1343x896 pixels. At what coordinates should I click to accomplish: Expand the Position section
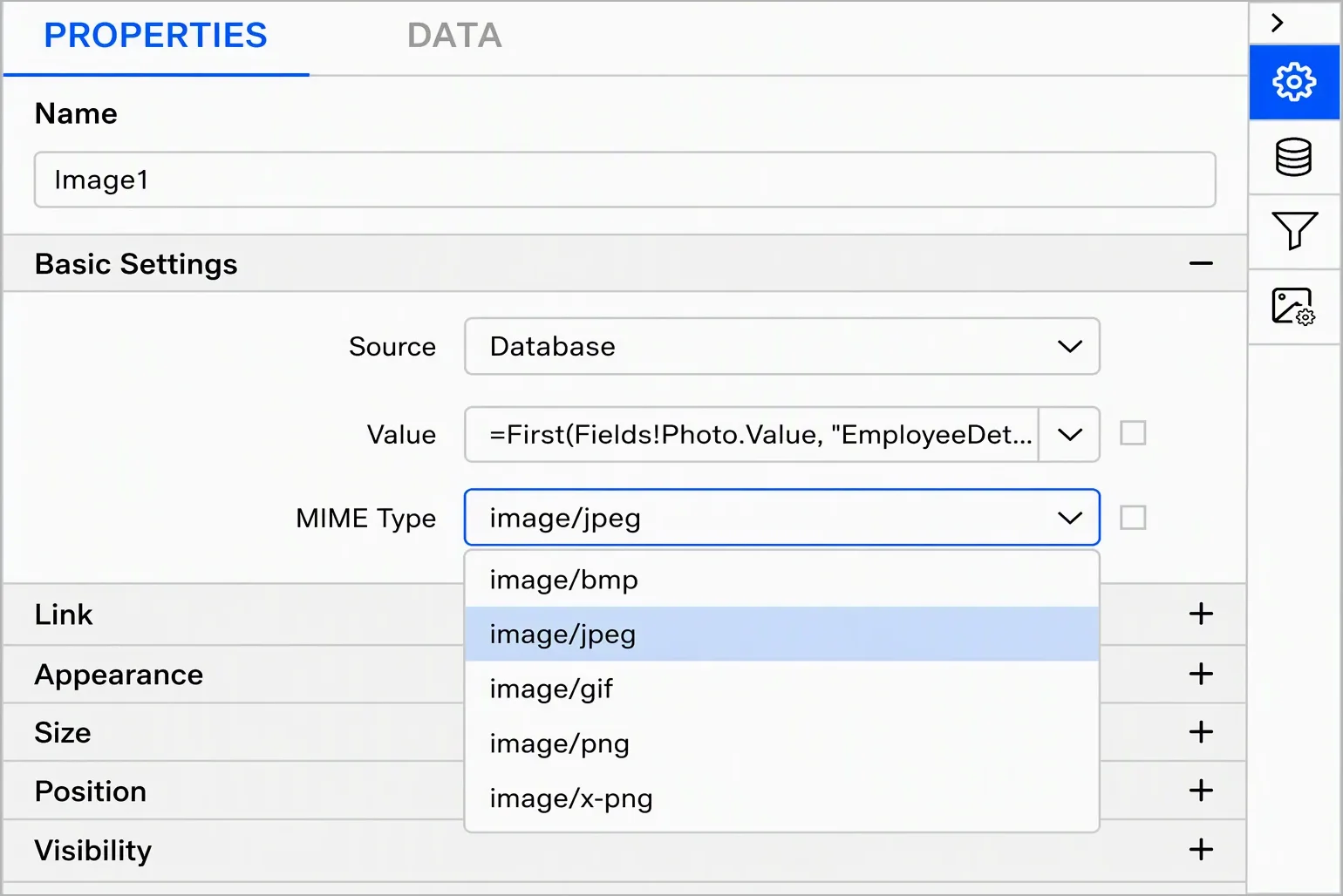(1201, 791)
